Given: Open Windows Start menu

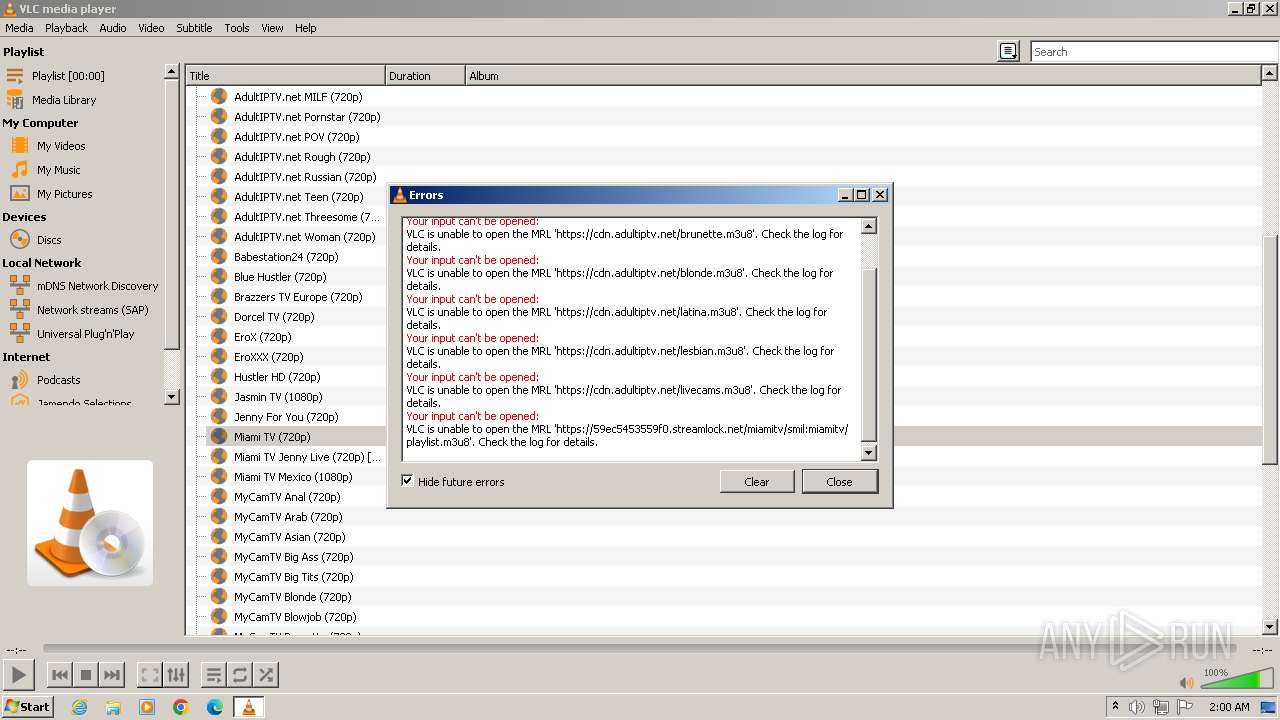Looking at the screenshot, I should click(x=28, y=707).
